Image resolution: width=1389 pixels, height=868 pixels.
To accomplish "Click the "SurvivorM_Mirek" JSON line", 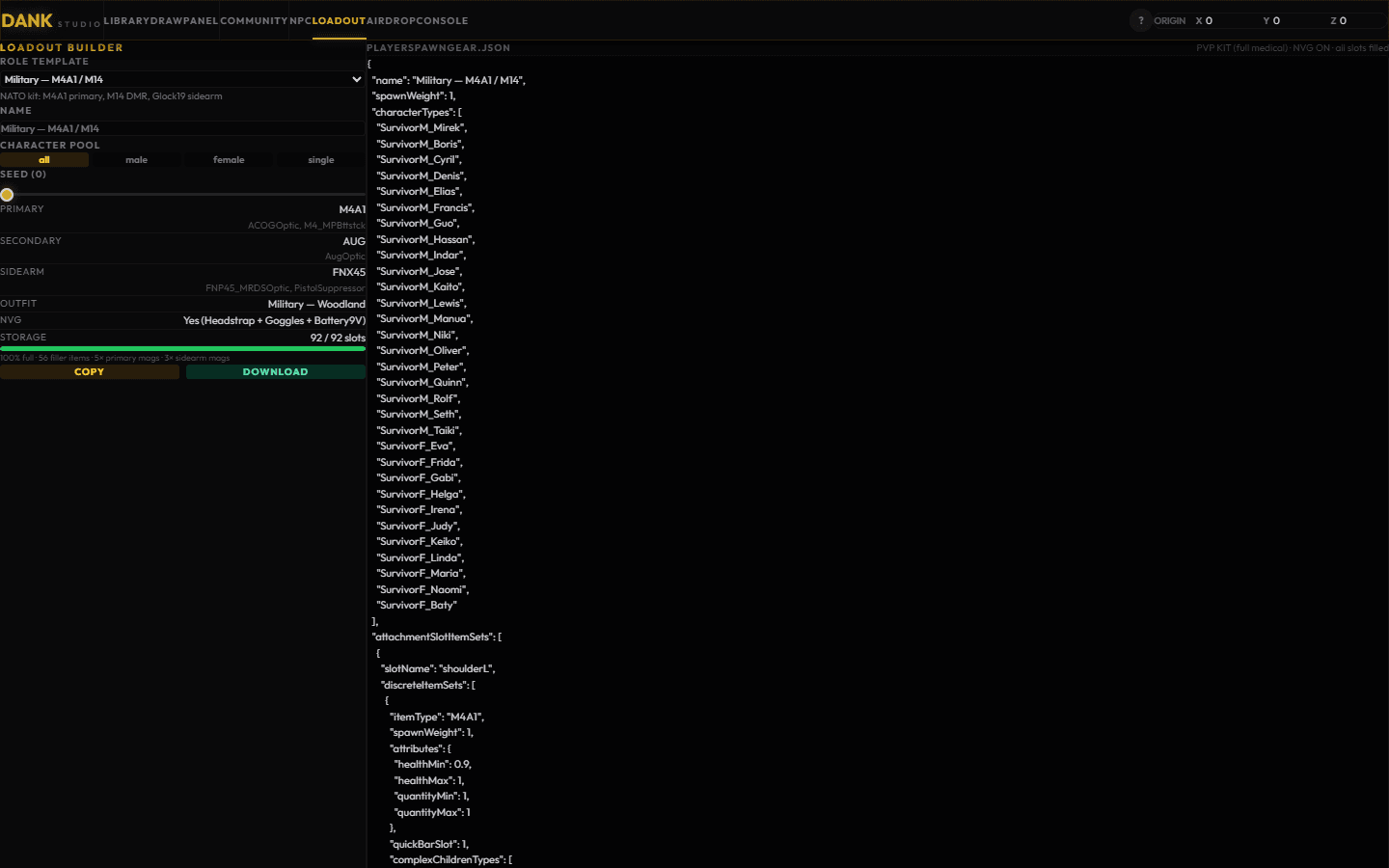I will pyautogui.click(x=422, y=127).
